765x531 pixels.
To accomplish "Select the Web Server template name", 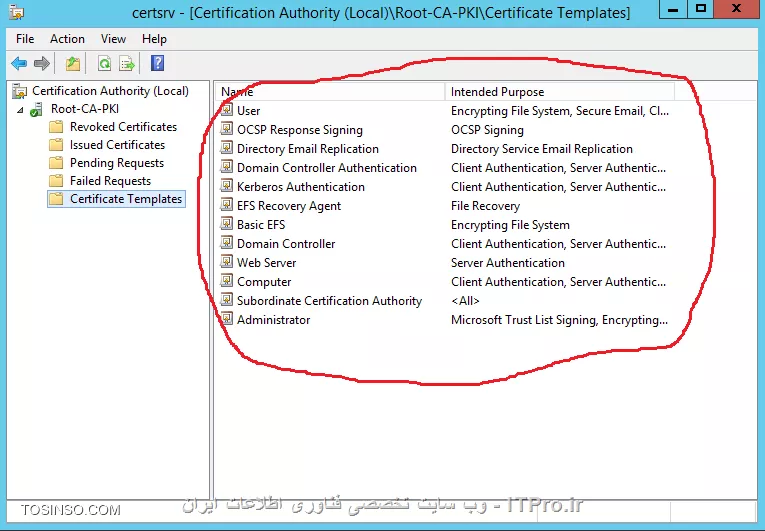I will (x=266, y=263).
